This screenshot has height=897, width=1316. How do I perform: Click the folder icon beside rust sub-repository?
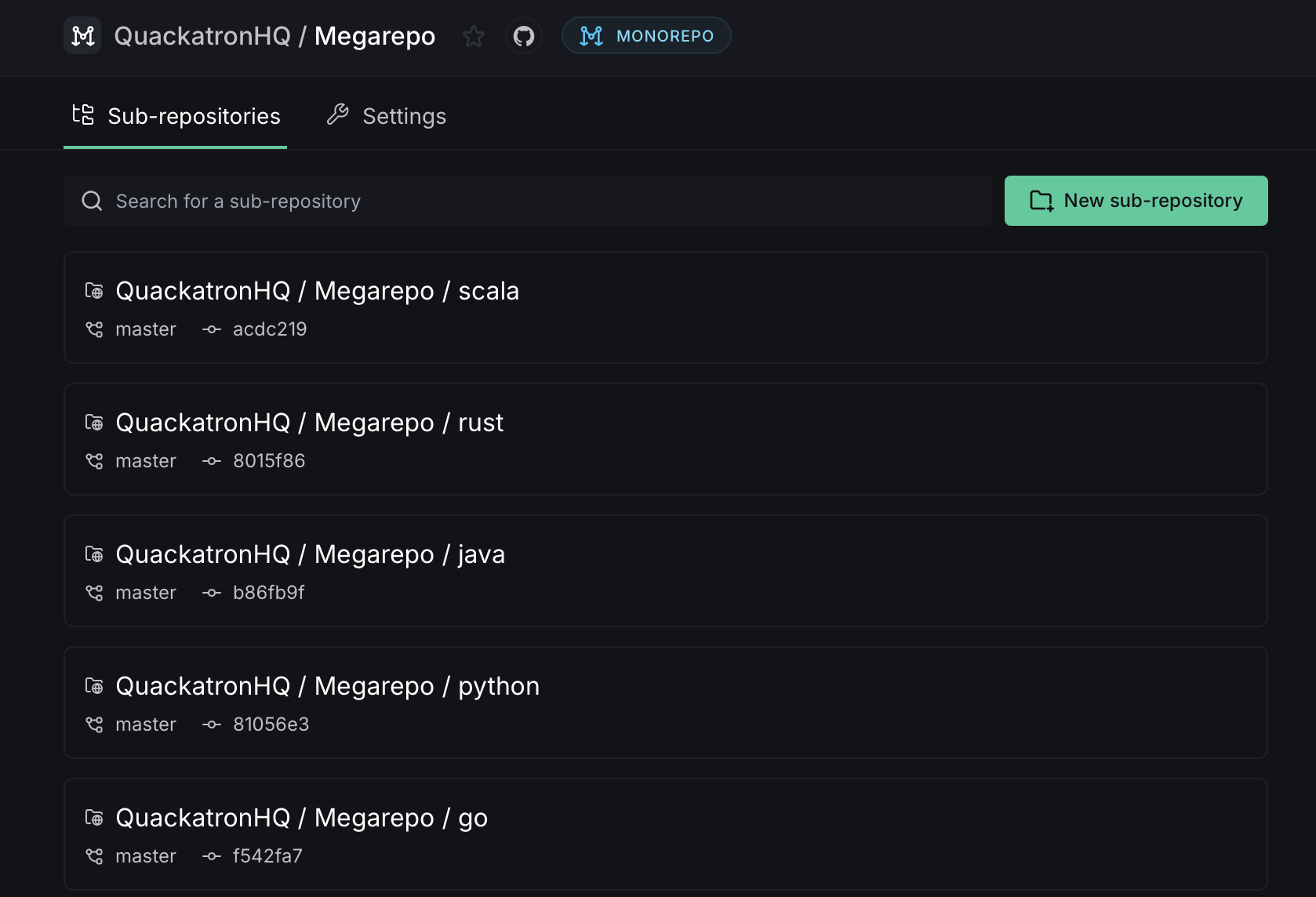tap(94, 423)
